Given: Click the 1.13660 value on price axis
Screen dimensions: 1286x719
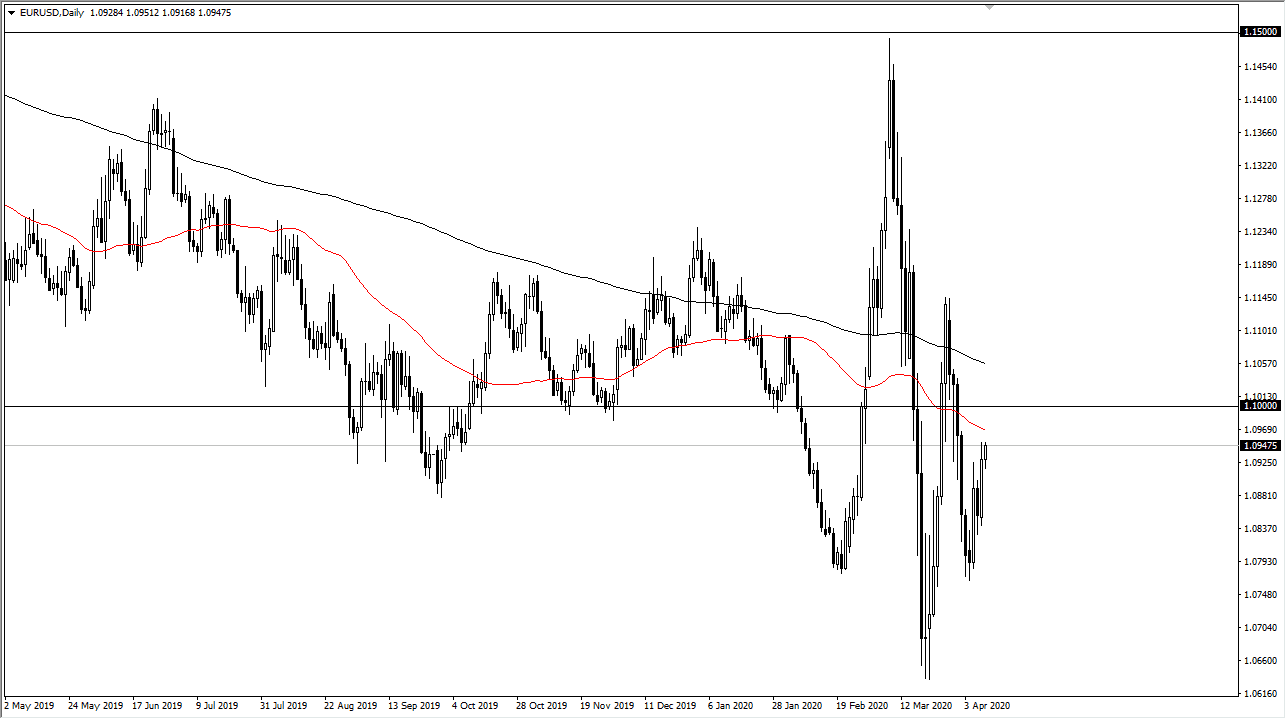Looking at the screenshot, I should (x=1261, y=133).
